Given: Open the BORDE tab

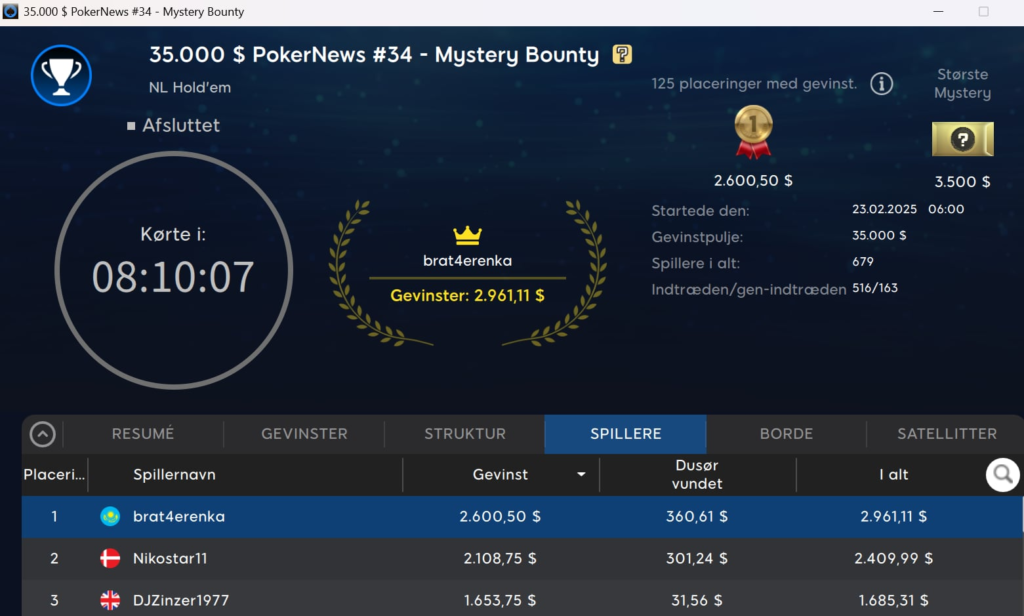Looking at the screenshot, I should point(786,434).
